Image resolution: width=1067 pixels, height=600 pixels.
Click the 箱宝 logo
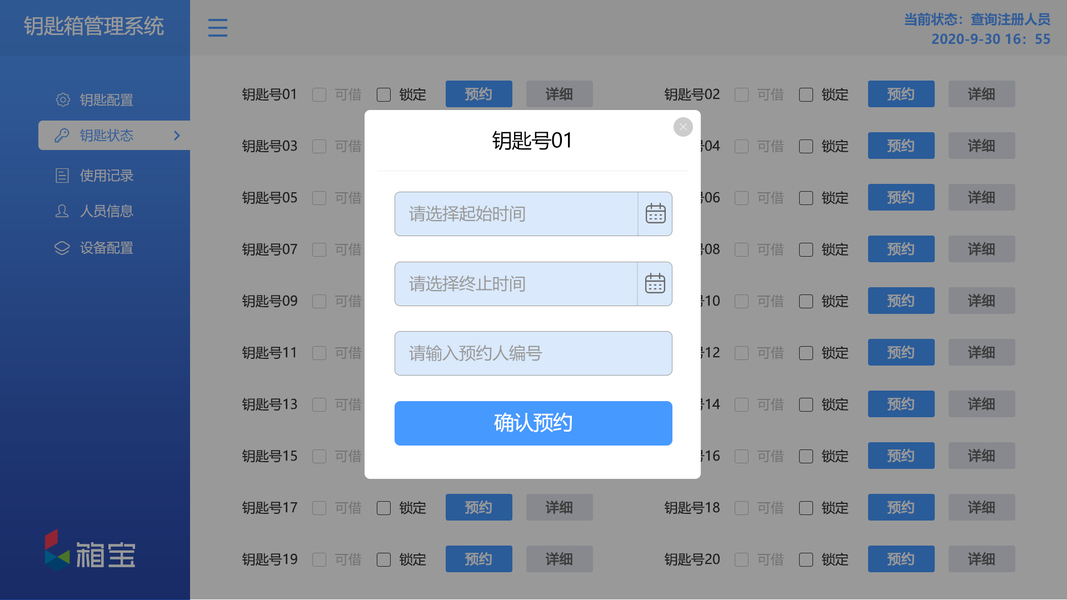(90, 550)
